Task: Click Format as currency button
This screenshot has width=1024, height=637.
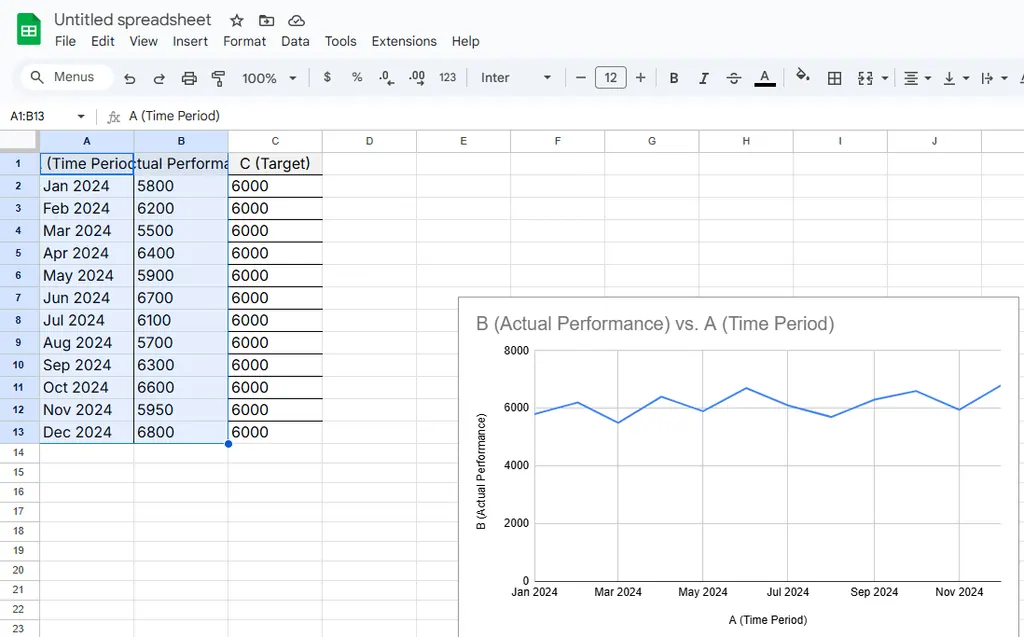Action: (x=327, y=78)
